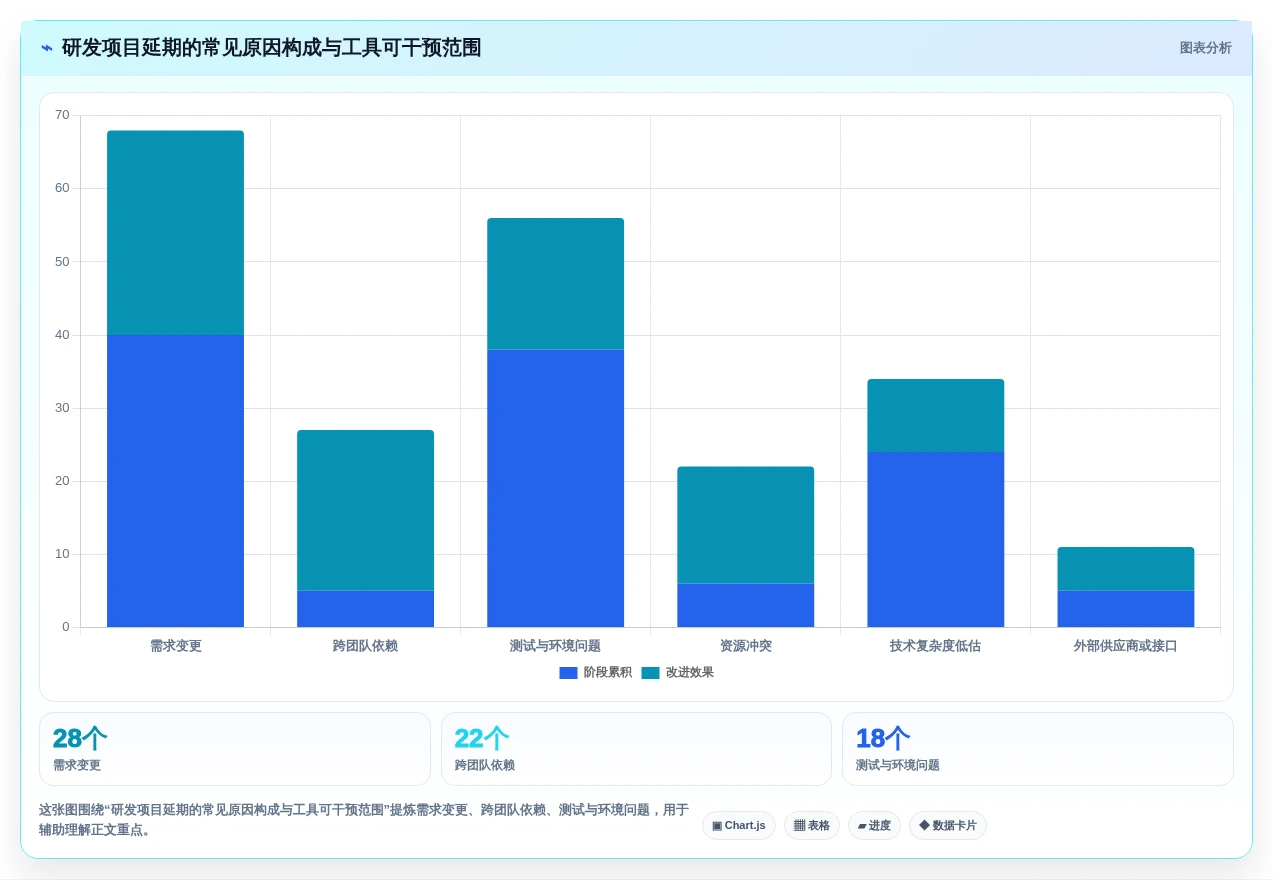Click the blue segment of the 技术复杂度低估 bar
1273x880 pixels.
click(935, 539)
